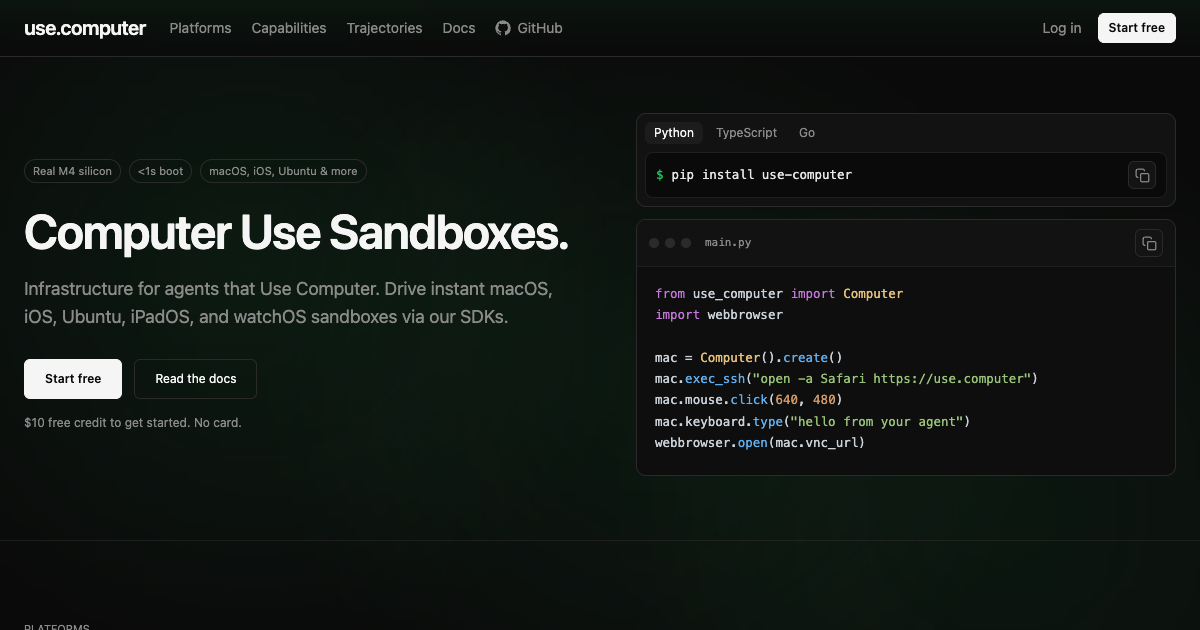
Task: Open the Platforms nav menu
Action: (200, 28)
